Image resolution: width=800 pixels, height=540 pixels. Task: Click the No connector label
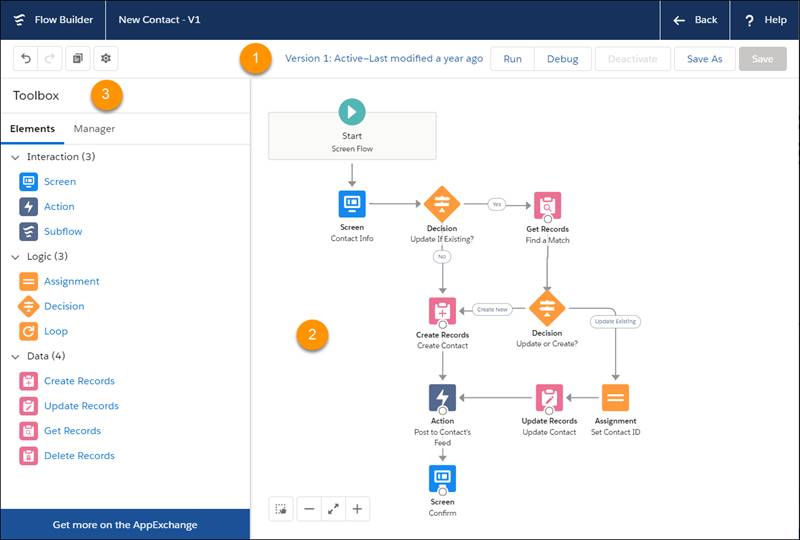(442, 256)
